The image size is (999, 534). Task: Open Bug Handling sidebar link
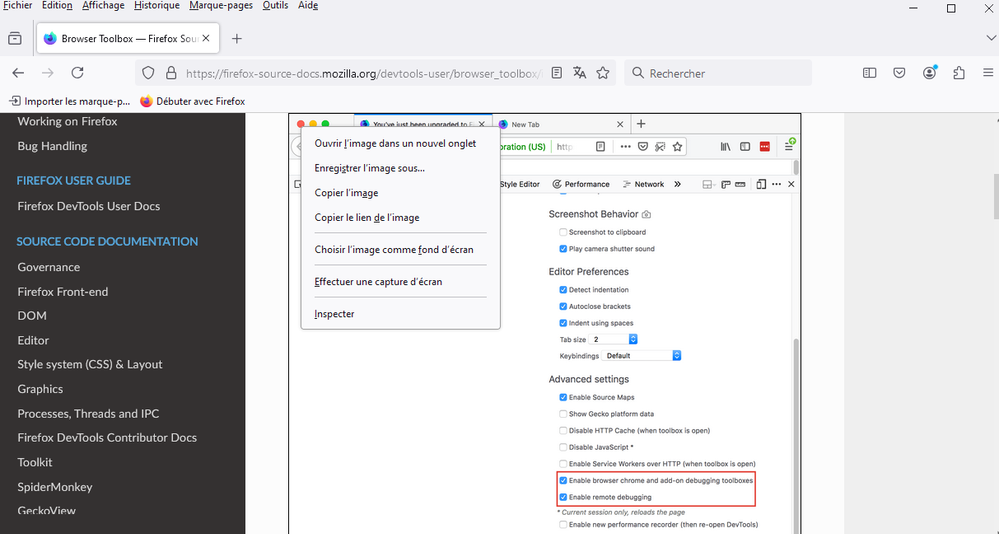point(52,146)
